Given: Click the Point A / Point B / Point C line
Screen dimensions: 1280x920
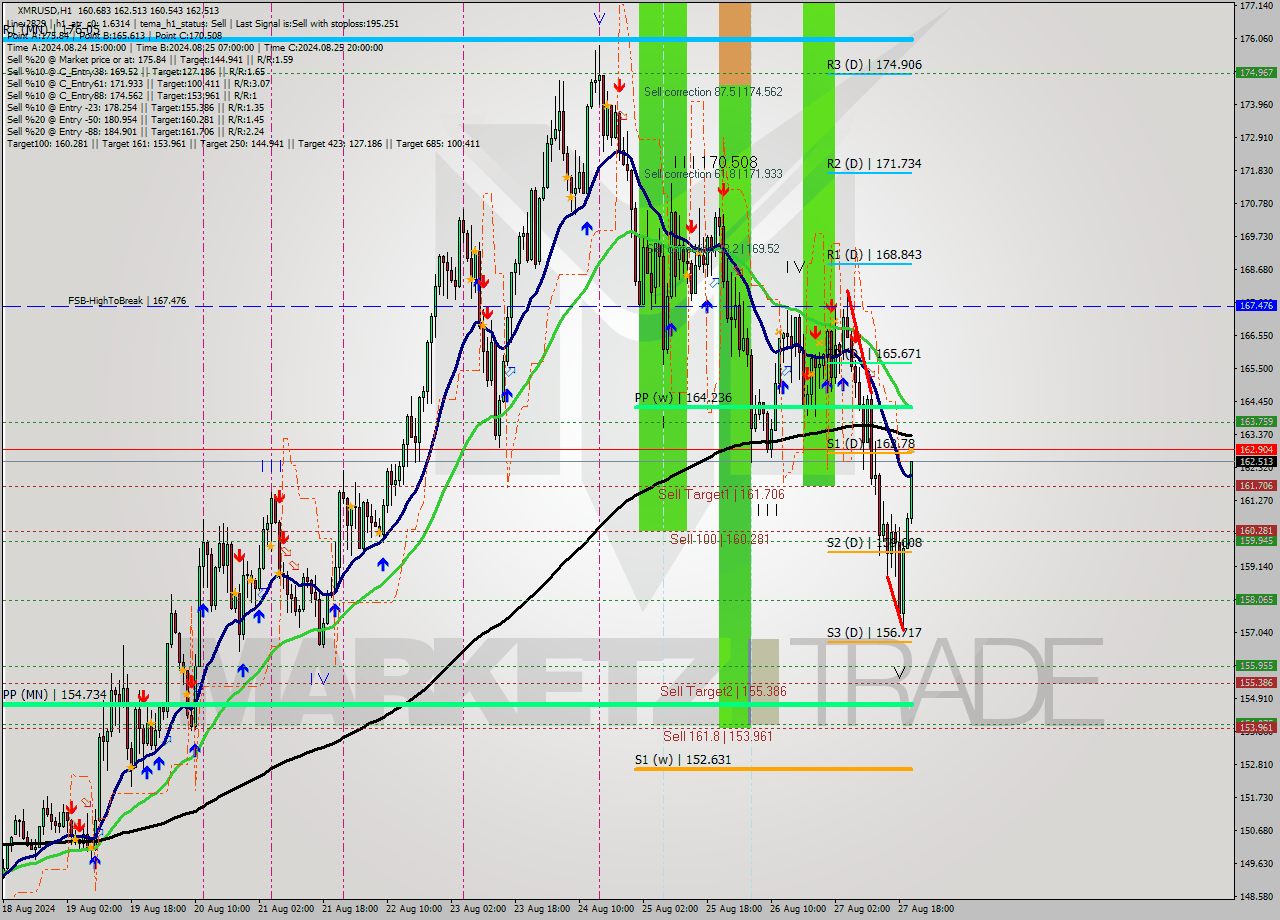Looking at the screenshot, I should [x=114, y=35].
